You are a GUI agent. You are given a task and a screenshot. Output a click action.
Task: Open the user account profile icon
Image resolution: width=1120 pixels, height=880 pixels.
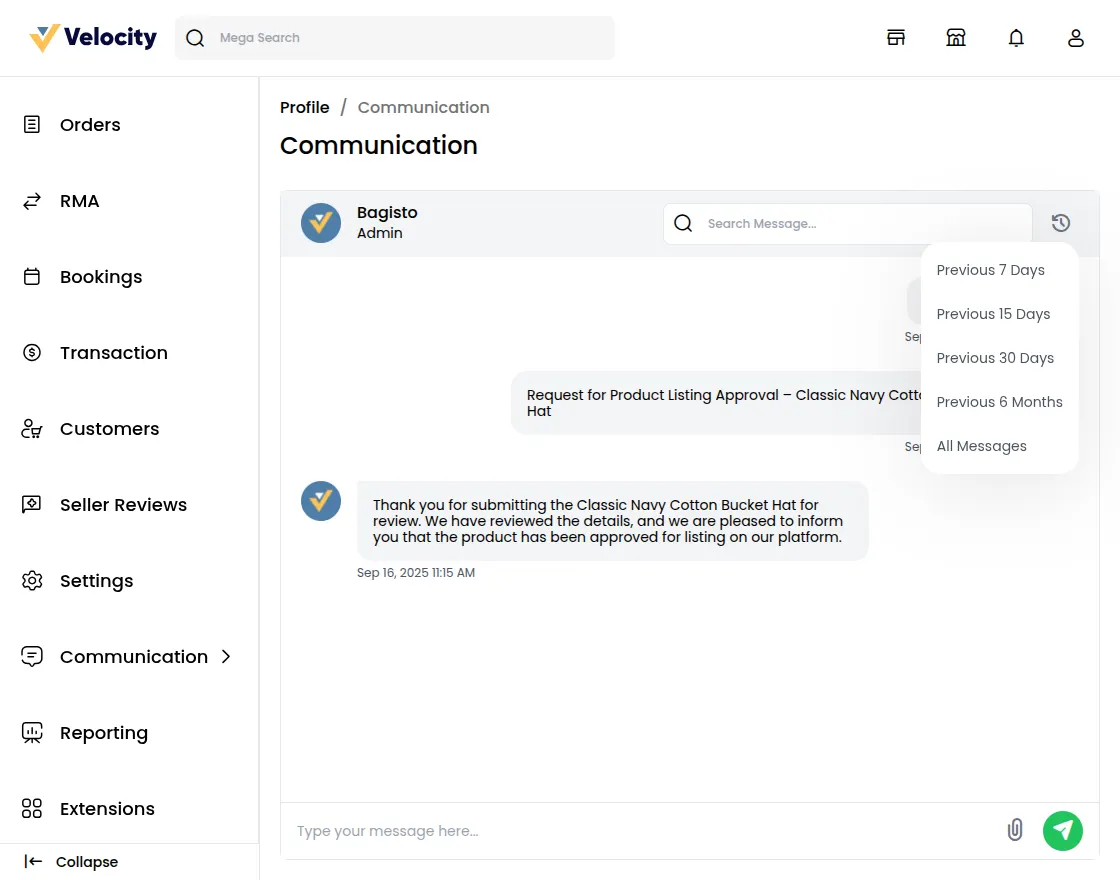[1076, 38]
